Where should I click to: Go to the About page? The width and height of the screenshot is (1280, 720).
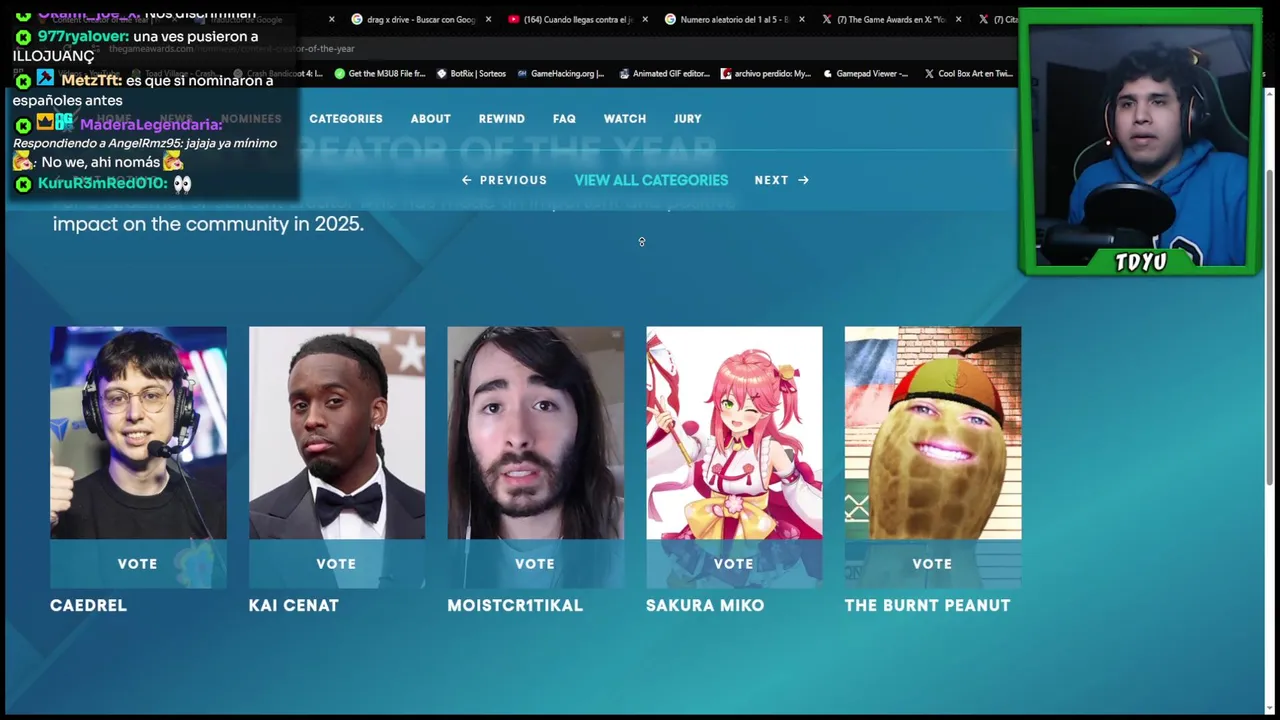[x=431, y=119]
